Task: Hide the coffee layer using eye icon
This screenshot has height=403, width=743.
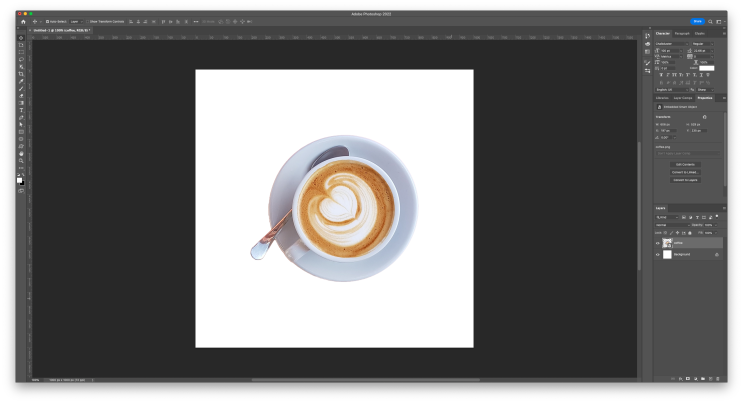Action: [658, 243]
